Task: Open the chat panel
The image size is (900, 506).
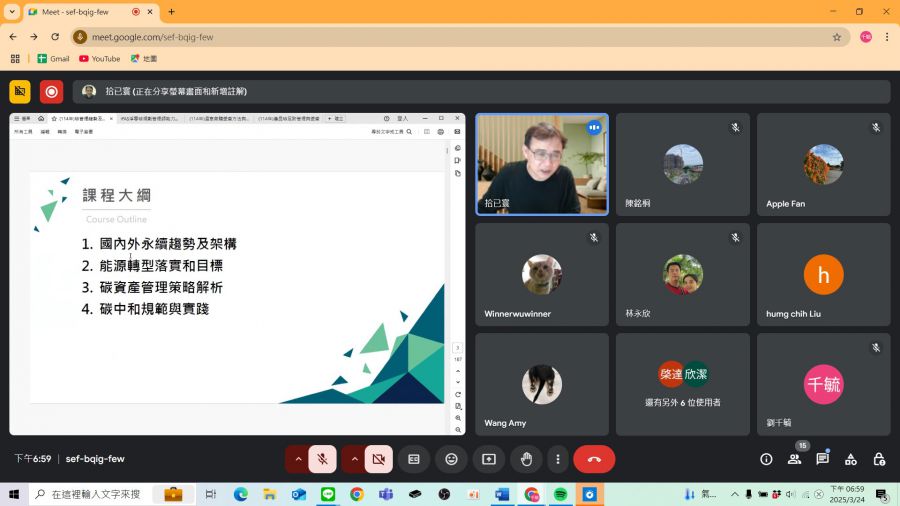Action: pyautogui.click(x=822, y=459)
